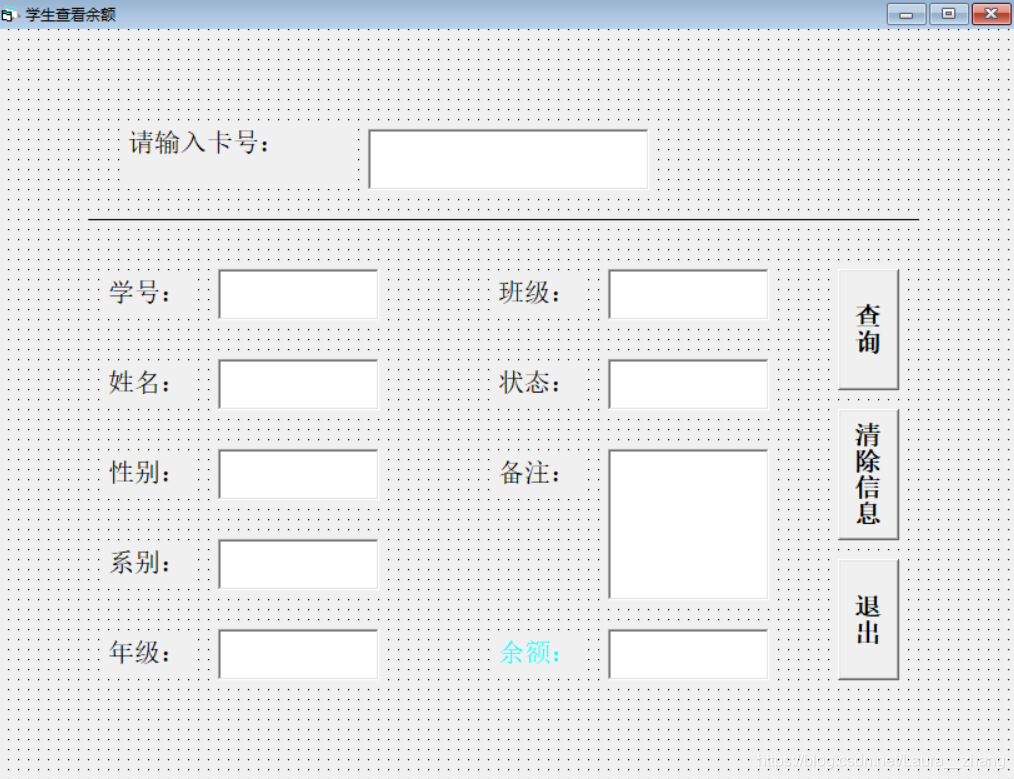Click the 清除信息 (Clear Info) button
Viewport: 1014px width, 779px height.
click(x=866, y=474)
